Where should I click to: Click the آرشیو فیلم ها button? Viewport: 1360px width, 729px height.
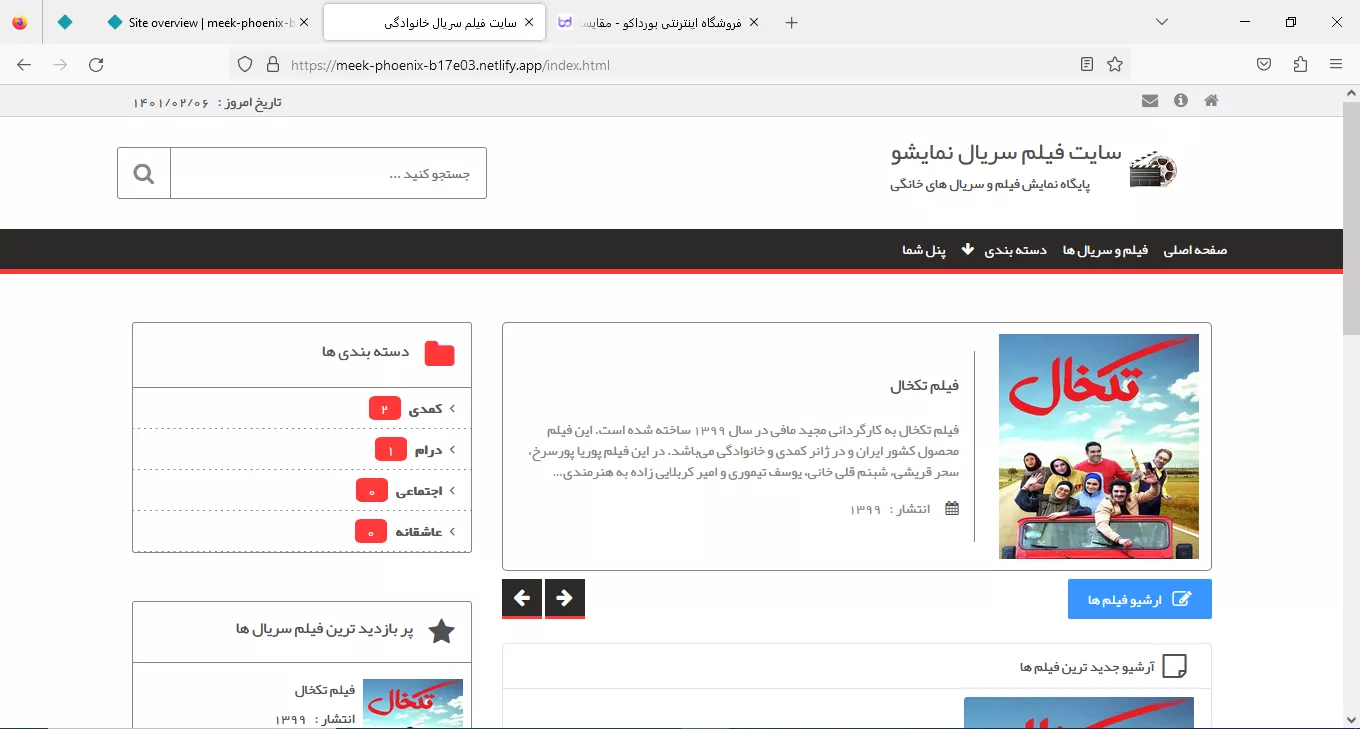click(x=1139, y=599)
